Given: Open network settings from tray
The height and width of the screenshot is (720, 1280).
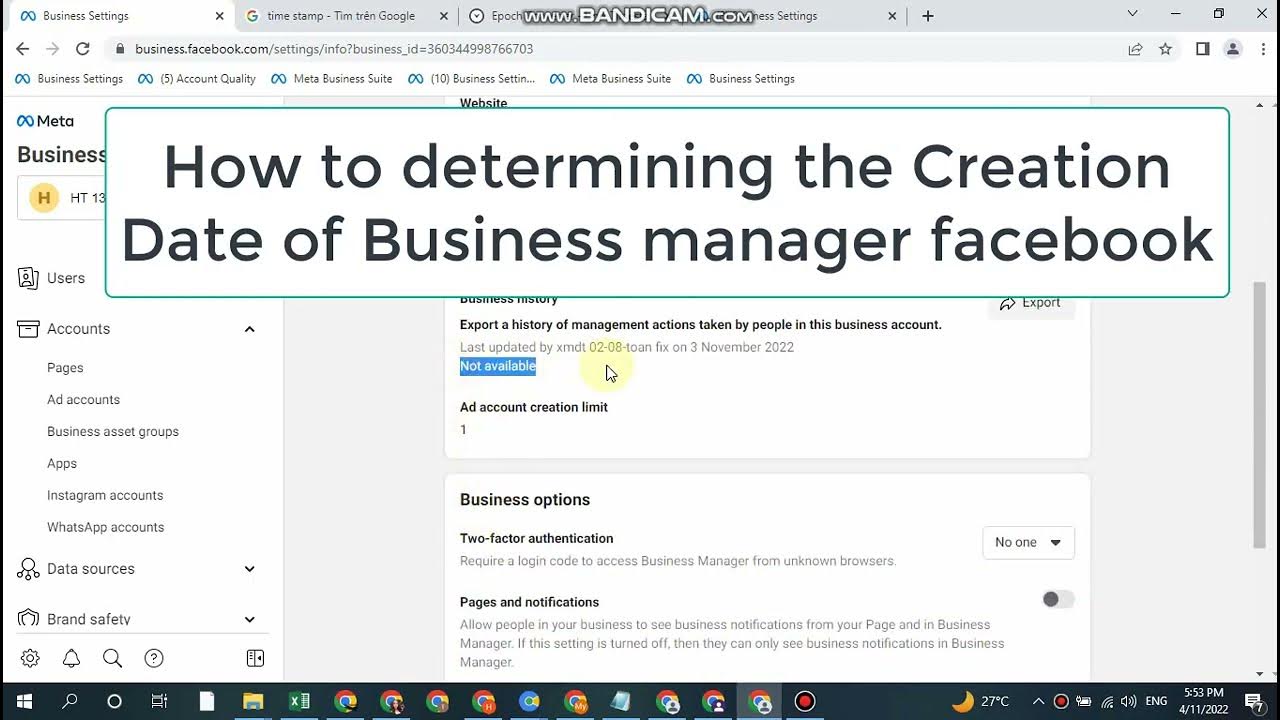Looking at the screenshot, I should tap(1106, 701).
